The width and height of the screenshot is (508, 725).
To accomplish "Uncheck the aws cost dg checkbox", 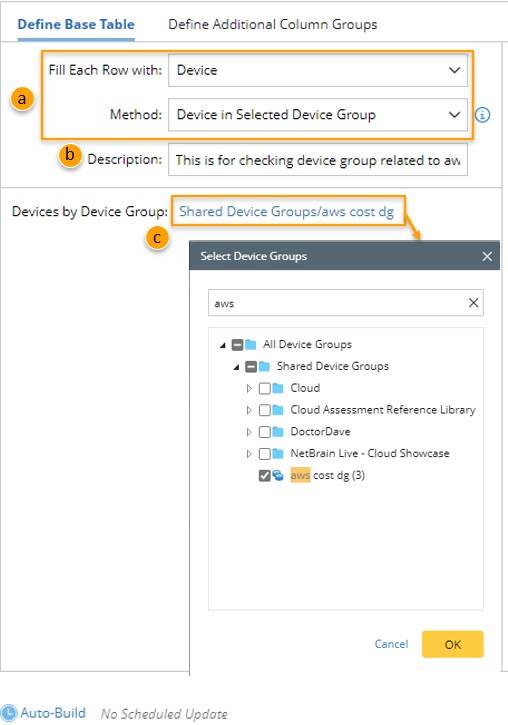I will 264,475.
